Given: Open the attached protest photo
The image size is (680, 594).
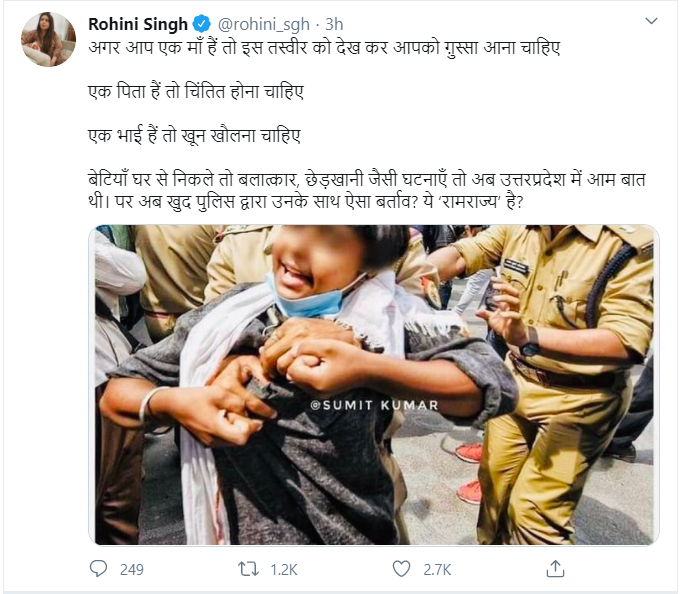Looking at the screenshot, I should 372,385.
